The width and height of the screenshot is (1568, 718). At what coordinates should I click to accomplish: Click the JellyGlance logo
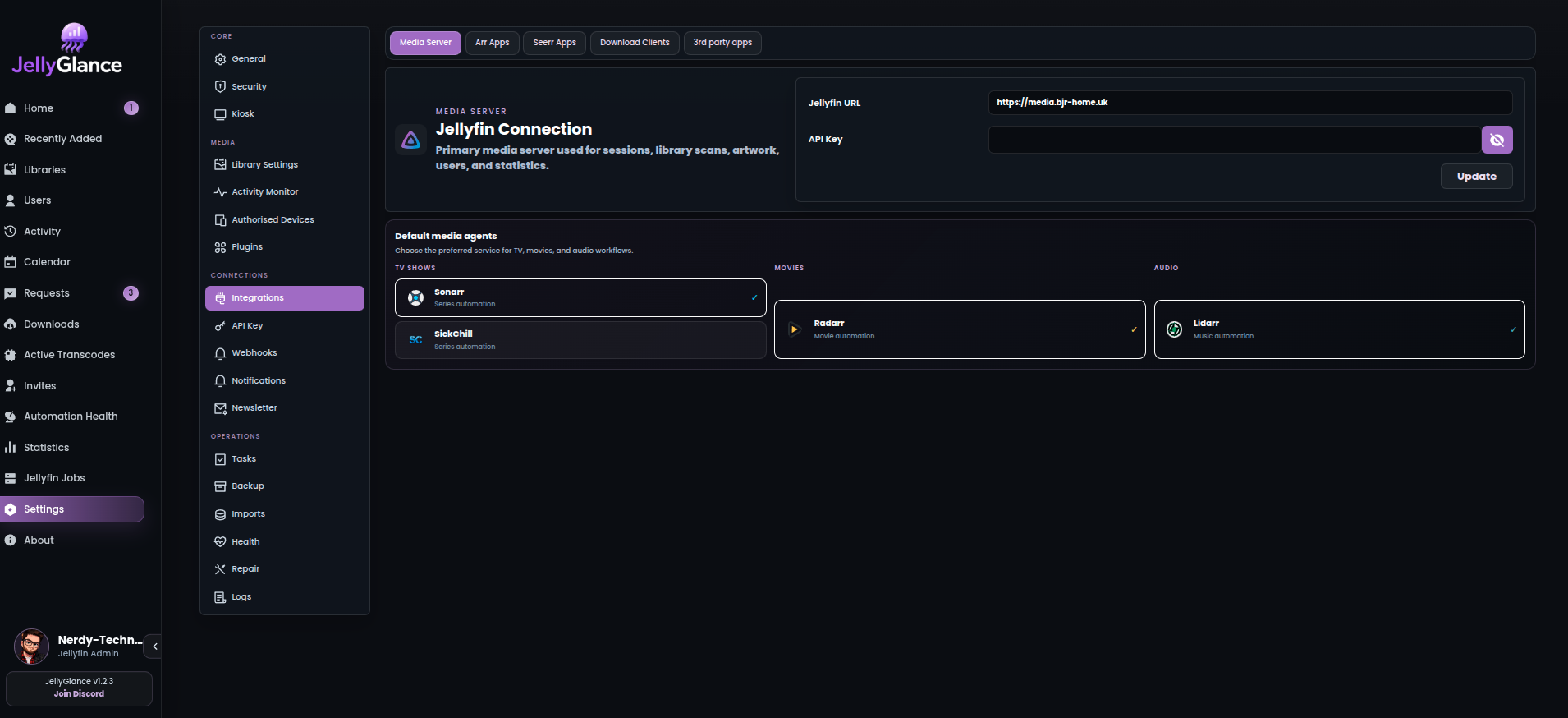point(67,49)
